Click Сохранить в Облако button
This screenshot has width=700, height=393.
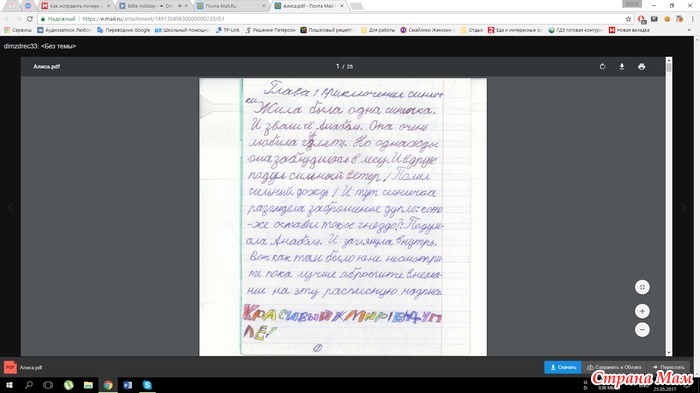click(x=614, y=367)
